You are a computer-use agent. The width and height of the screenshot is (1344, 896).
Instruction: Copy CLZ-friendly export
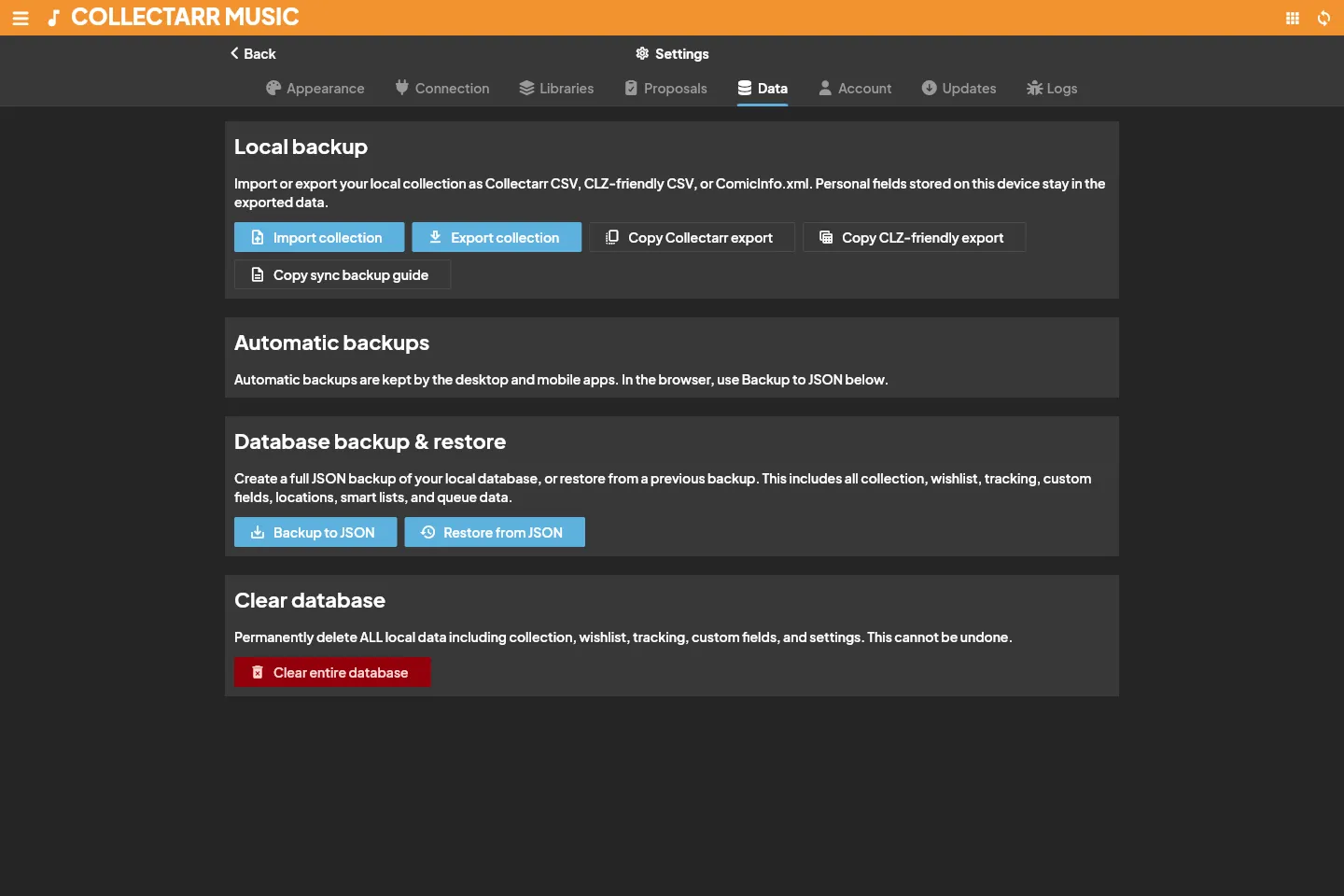pos(914,237)
